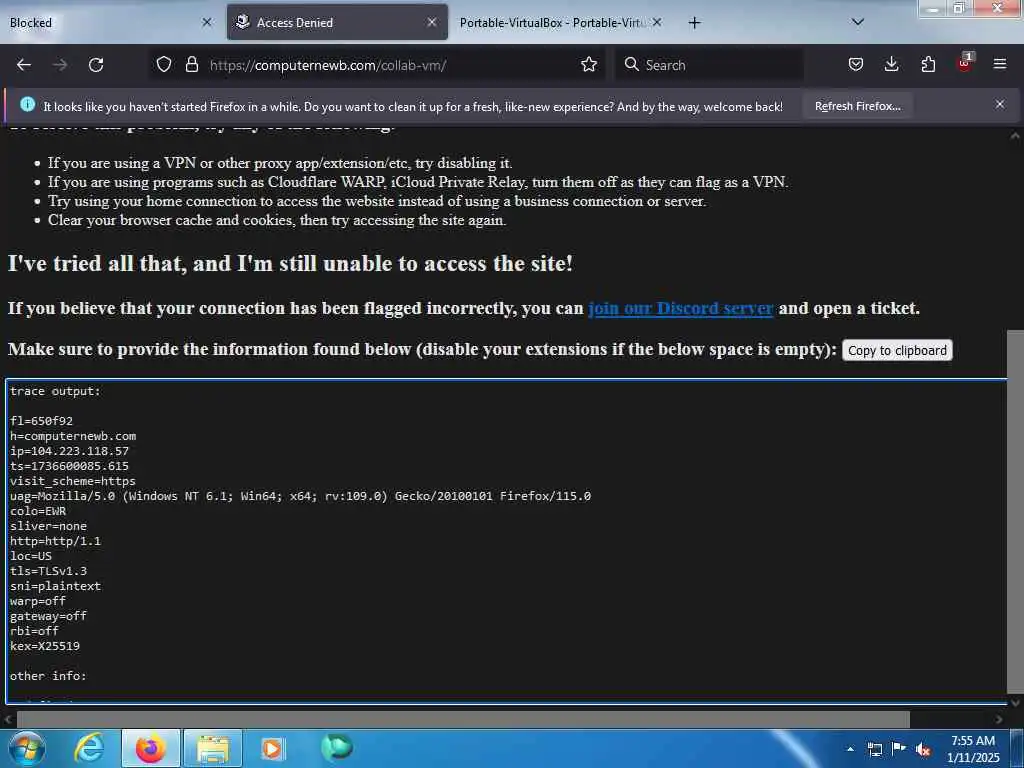Open the Action Center flag icon

[899, 748]
